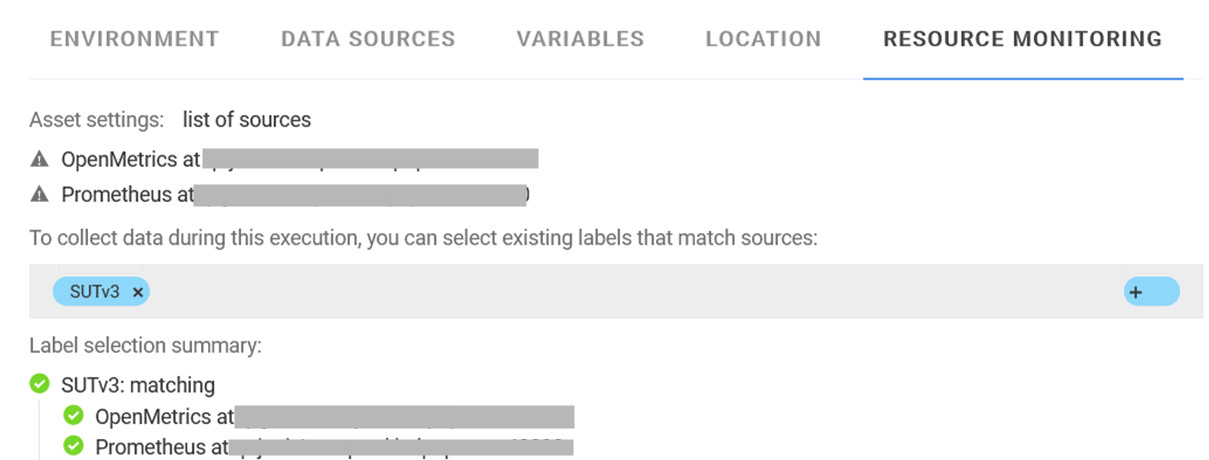This screenshot has width=1209, height=460.
Task: Click the Resource Monitoring tab
Action: (1022, 39)
